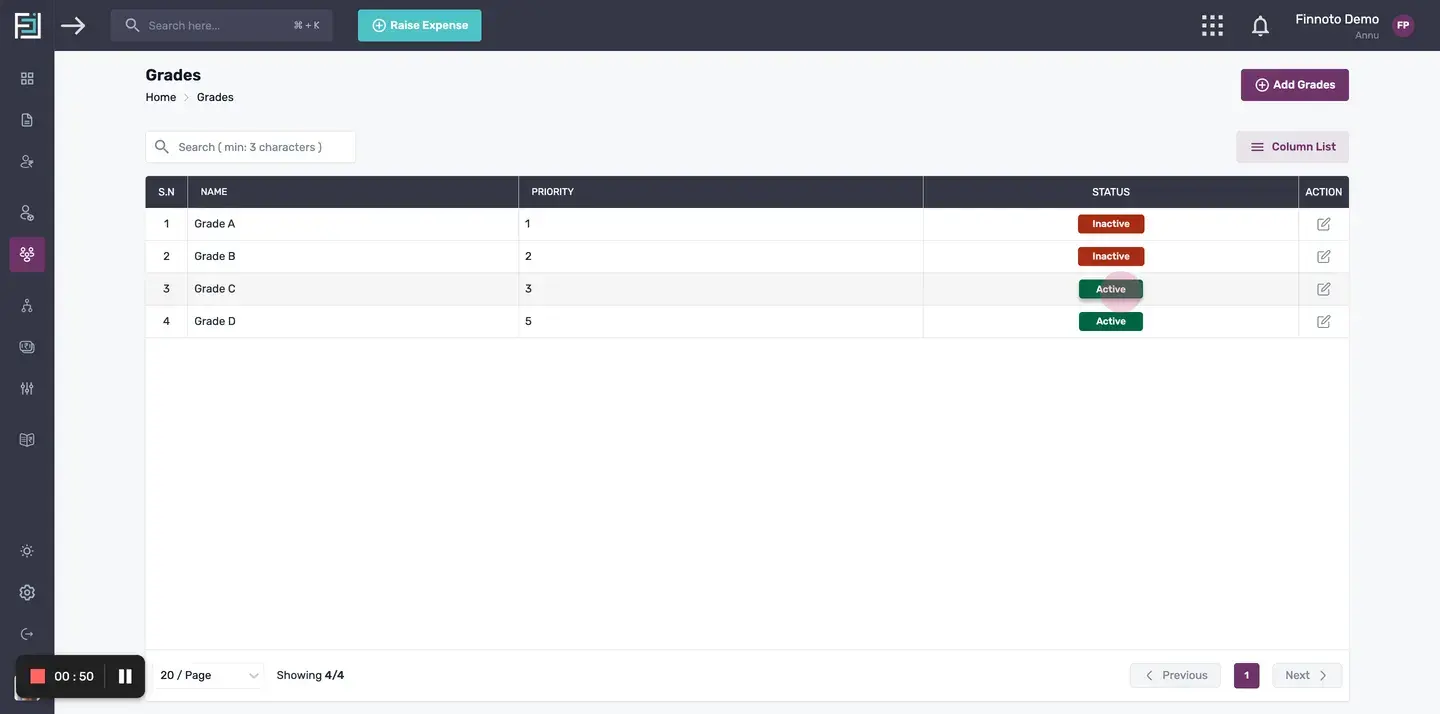Click Finnoto Demo account name
Image resolution: width=1440 pixels, height=714 pixels.
click(1337, 19)
